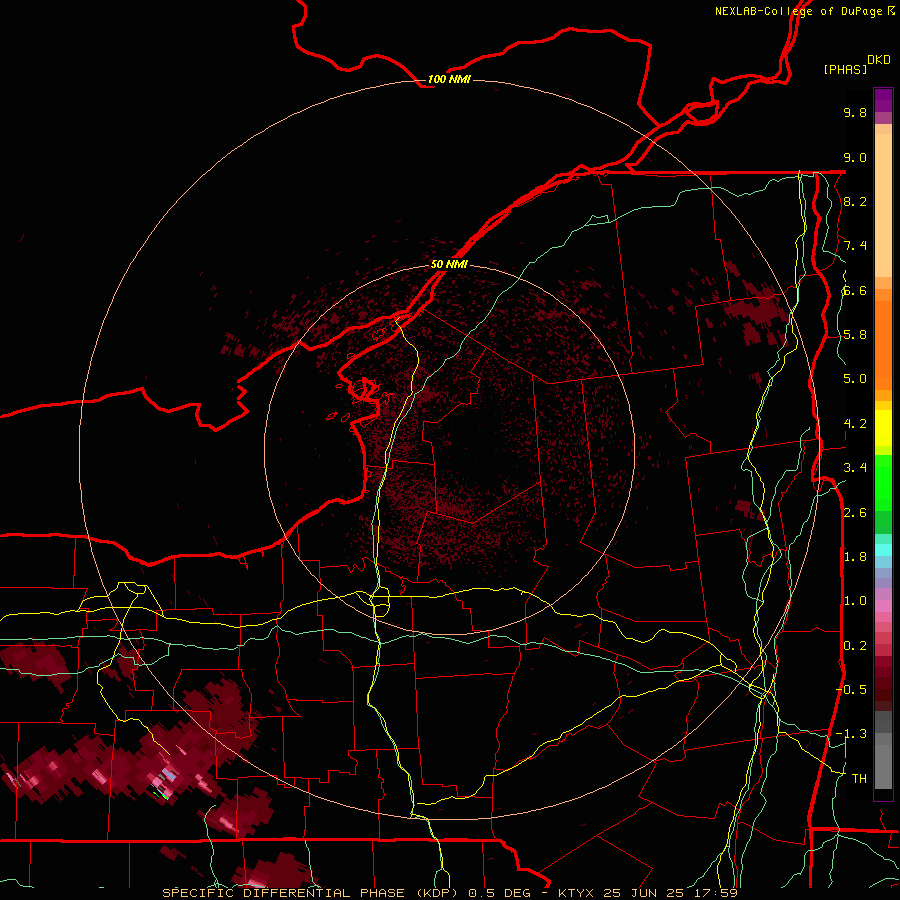The image size is (900, 900).
Task: Click the 2.6 value on the scale
Action: [855, 512]
